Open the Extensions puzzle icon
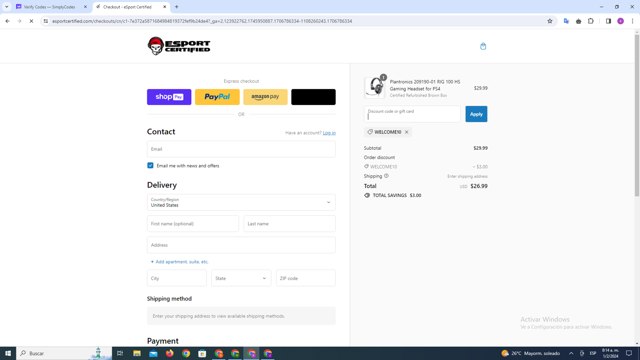This screenshot has width=640, height=360. [x=591, y=21]
